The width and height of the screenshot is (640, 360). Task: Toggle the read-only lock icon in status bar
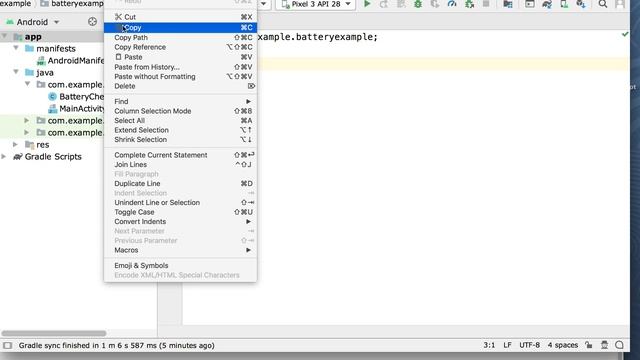click(589, 345)
